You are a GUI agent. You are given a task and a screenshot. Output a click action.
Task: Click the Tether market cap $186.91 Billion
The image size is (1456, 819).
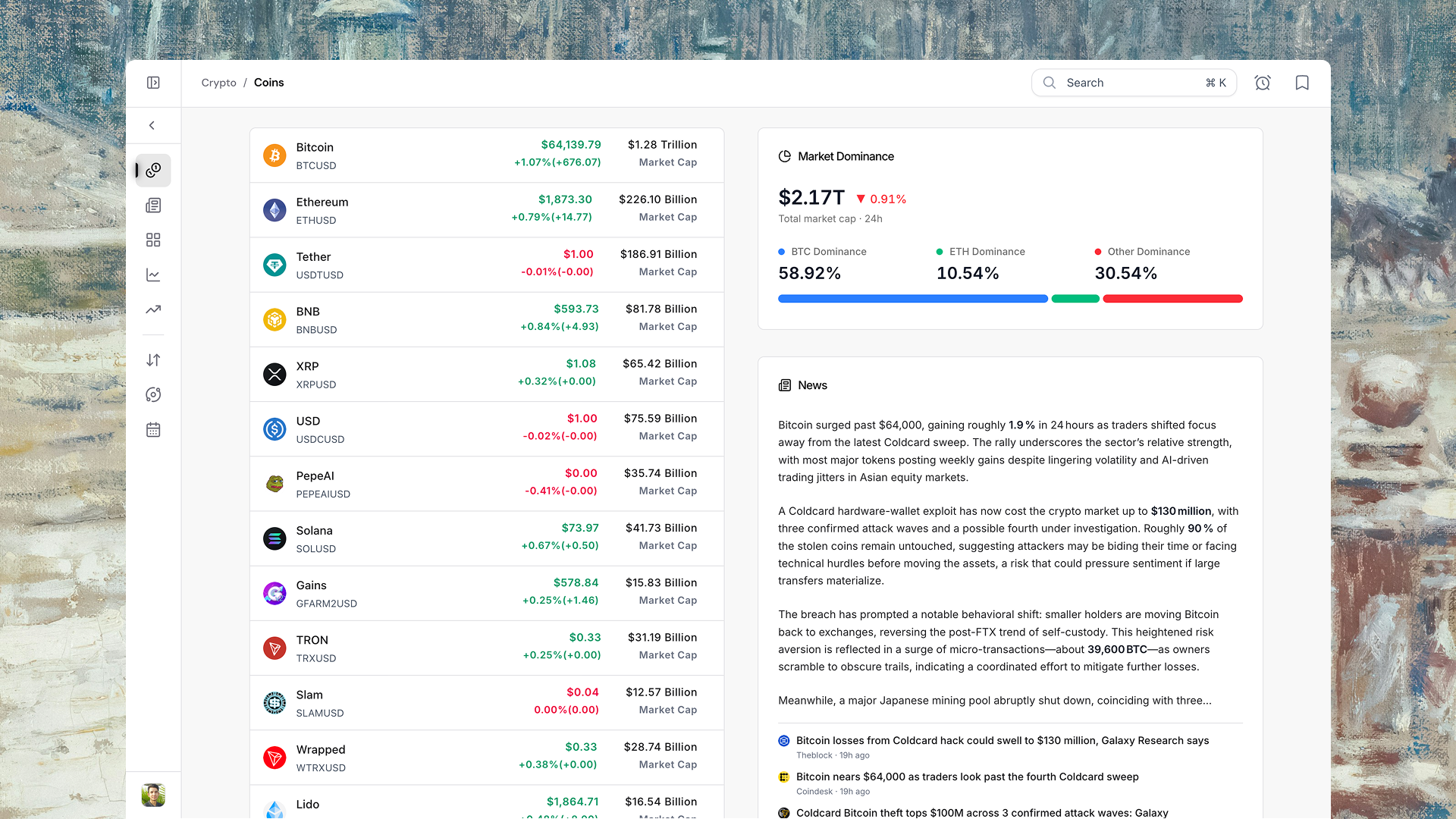pos(658,254)
